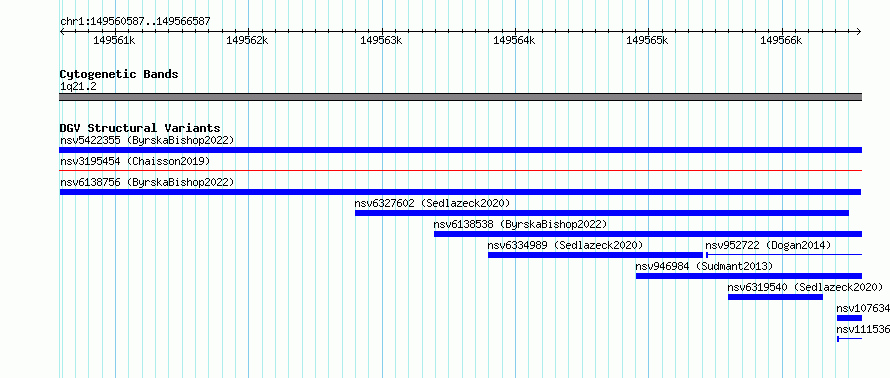The width and height of the screenshot is (890, 378).
Task: Click the nsv3195454 (Chaisson2019) label
Action: (135, 161)
